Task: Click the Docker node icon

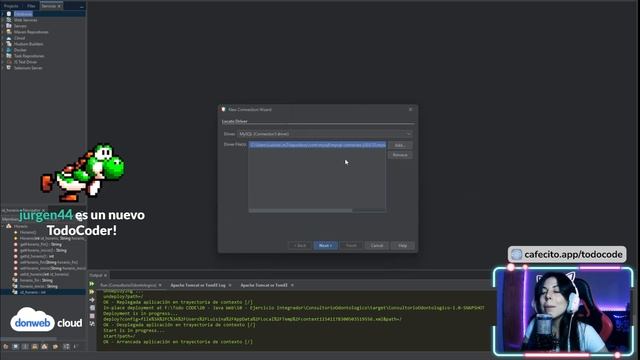Action: point(9,50)
